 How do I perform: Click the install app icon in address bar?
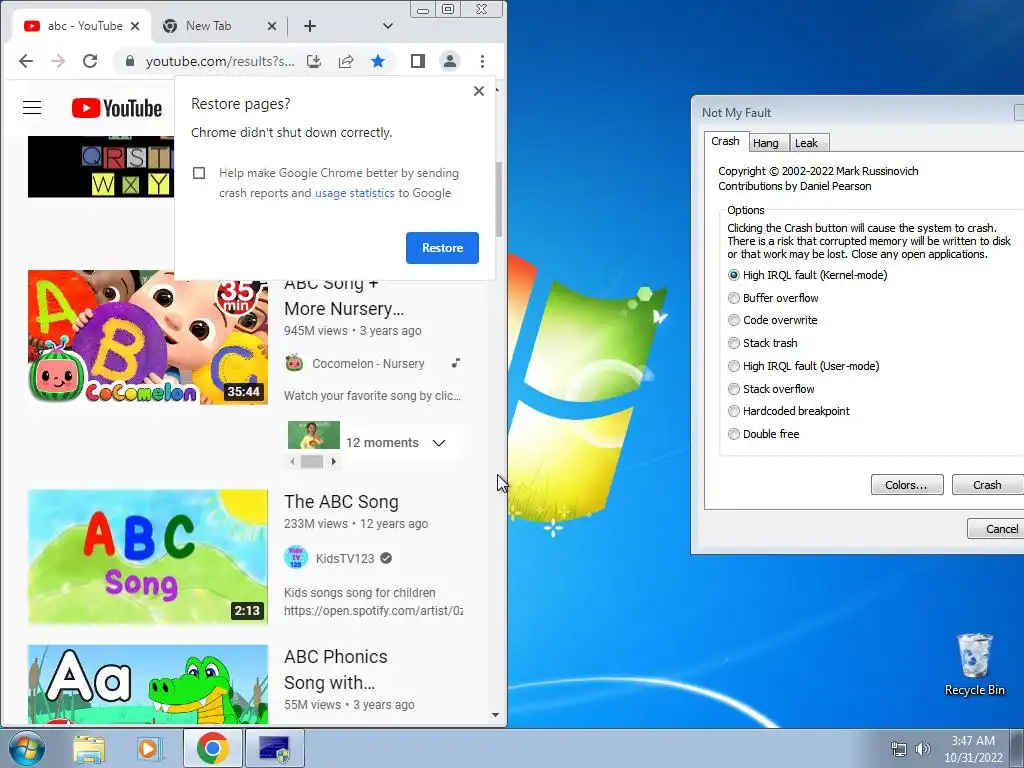click(314, 61)
